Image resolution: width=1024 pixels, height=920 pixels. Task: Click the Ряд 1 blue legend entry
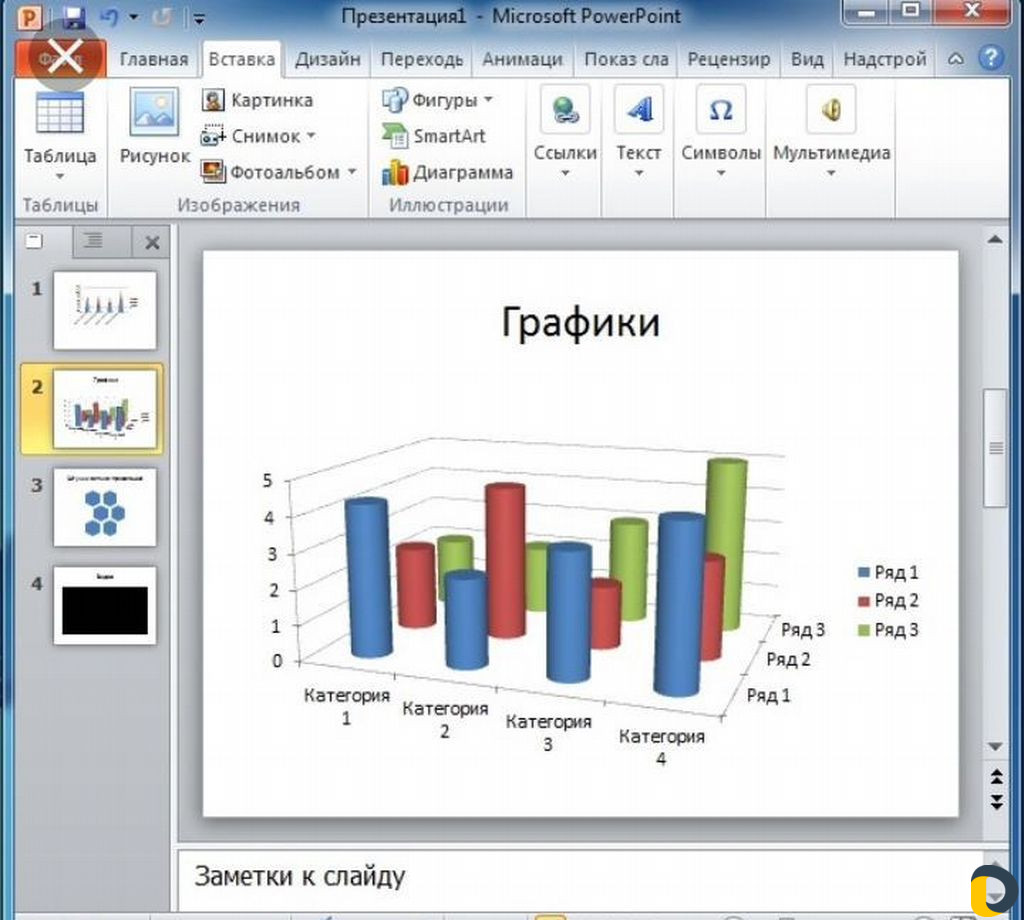tap(888, 573)
